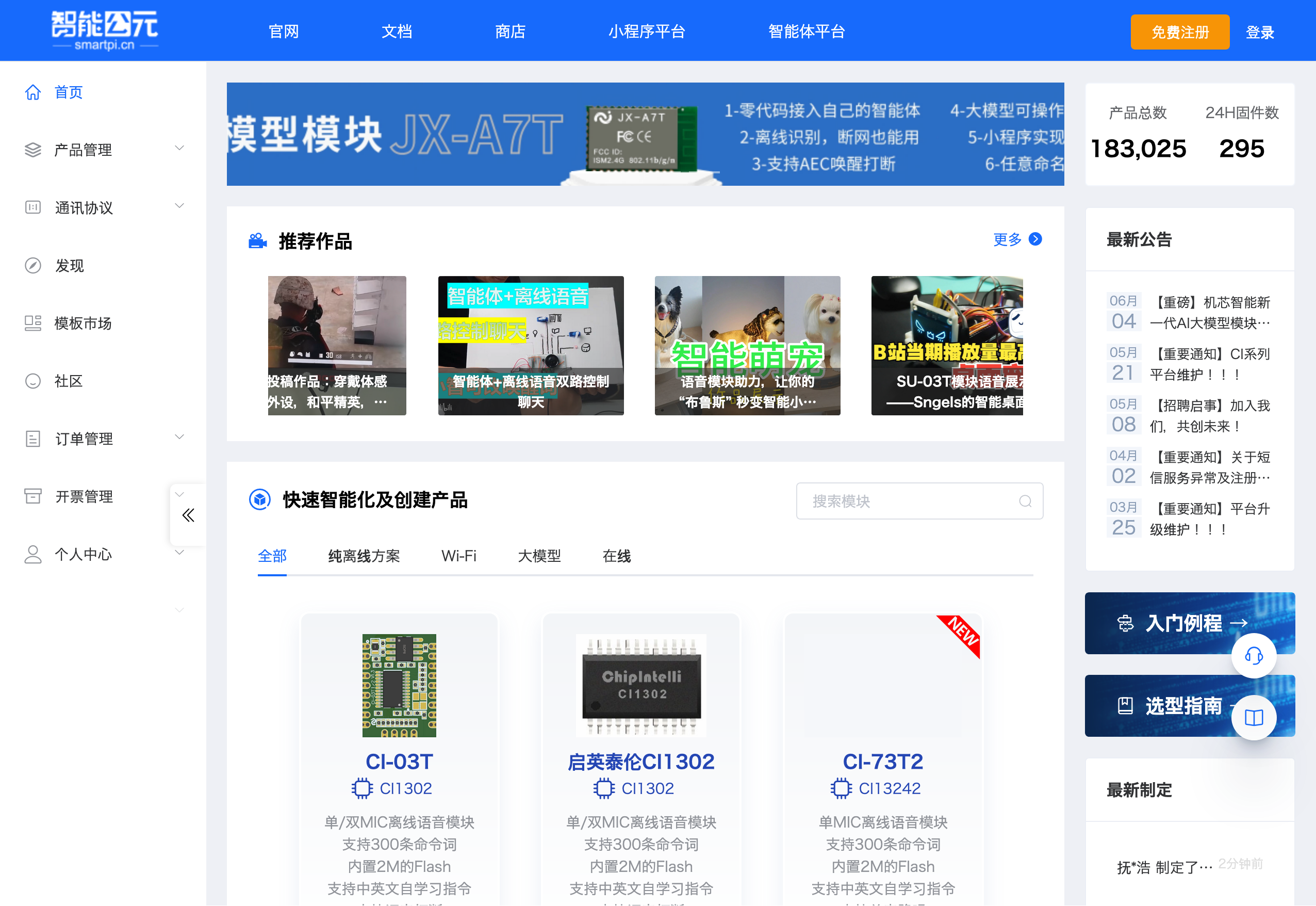Screen dimensions: 1316x906
Task: Click the user icon beside 个人中心
Action: coord(33,554)
